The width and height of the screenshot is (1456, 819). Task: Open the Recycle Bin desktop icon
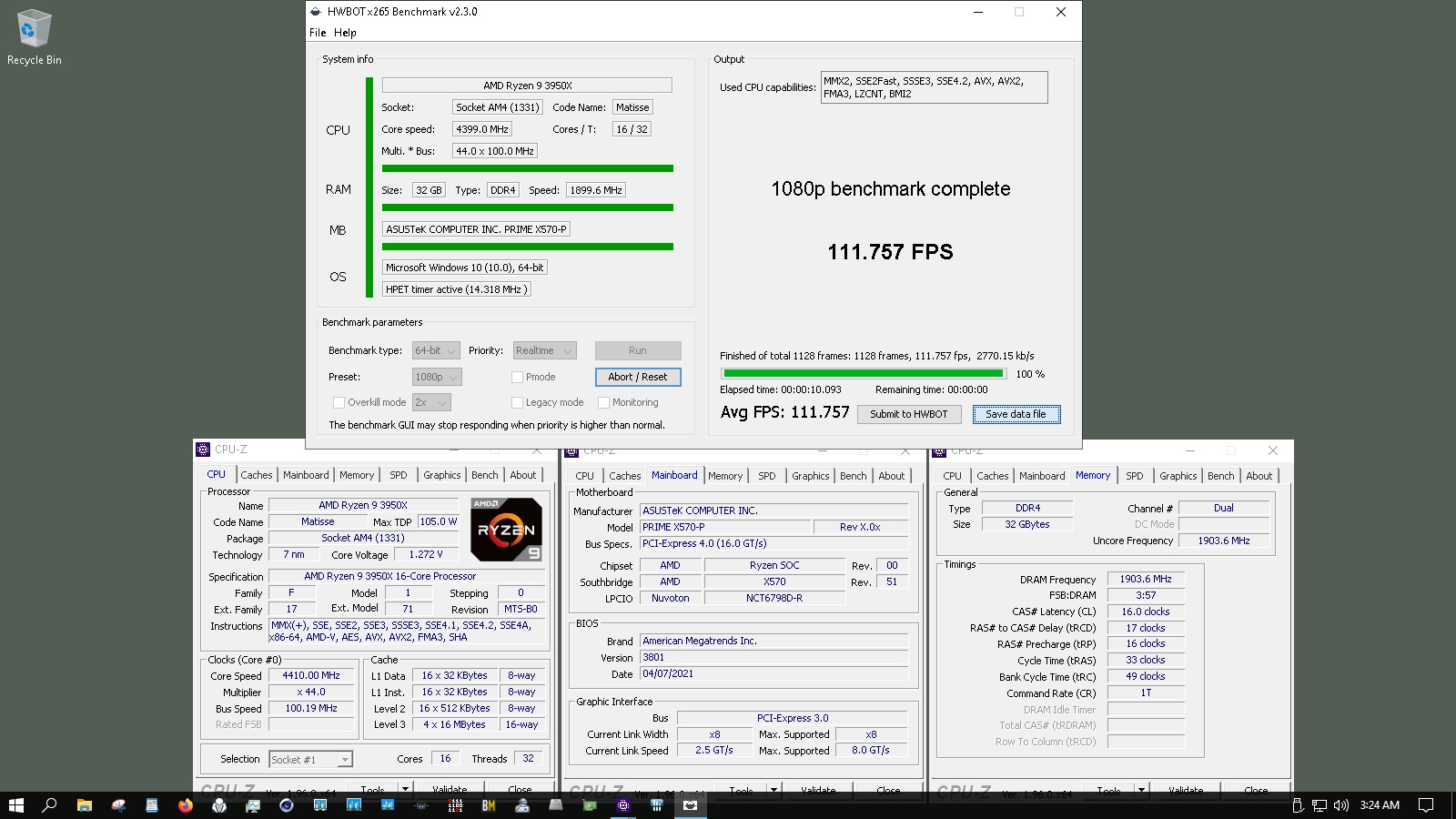[34, 37]
